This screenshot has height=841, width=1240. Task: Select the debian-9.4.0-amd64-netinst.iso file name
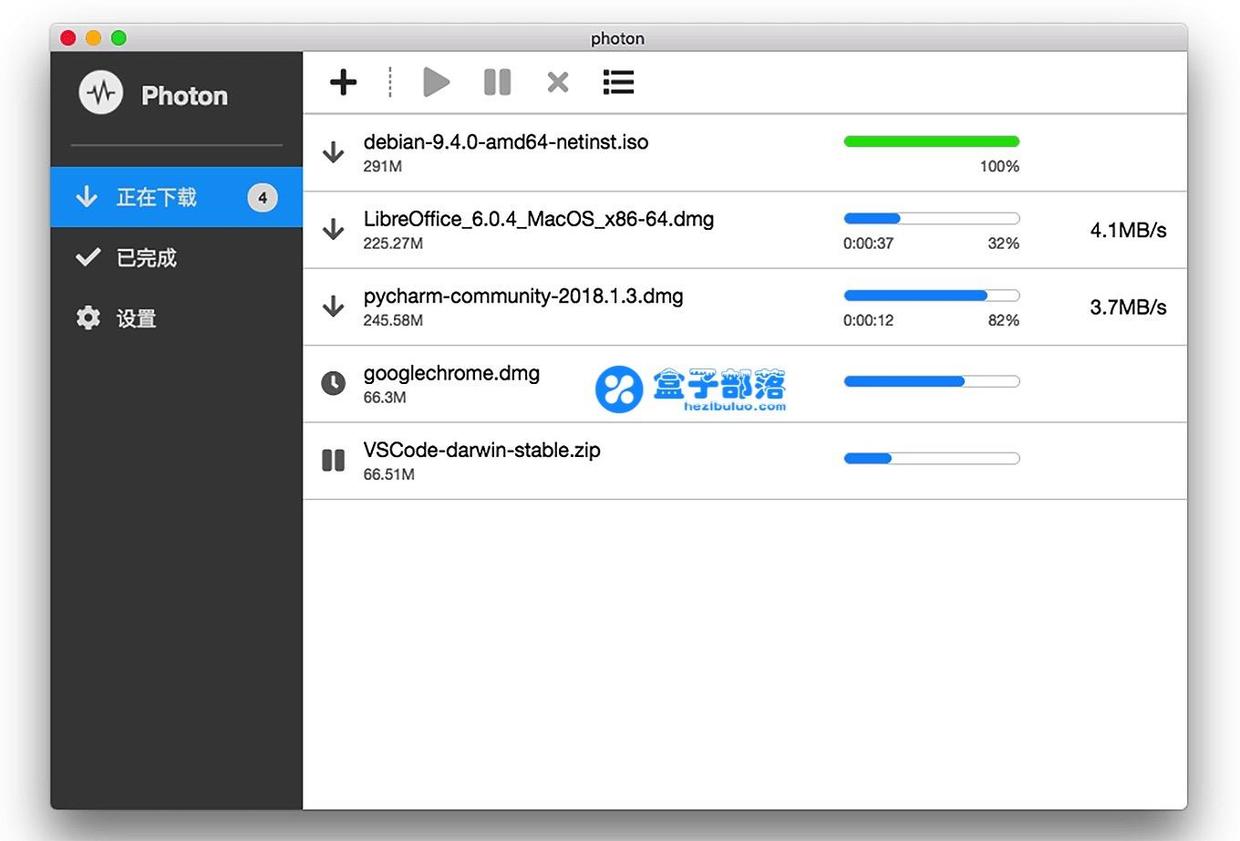click(x=506, y=142)
